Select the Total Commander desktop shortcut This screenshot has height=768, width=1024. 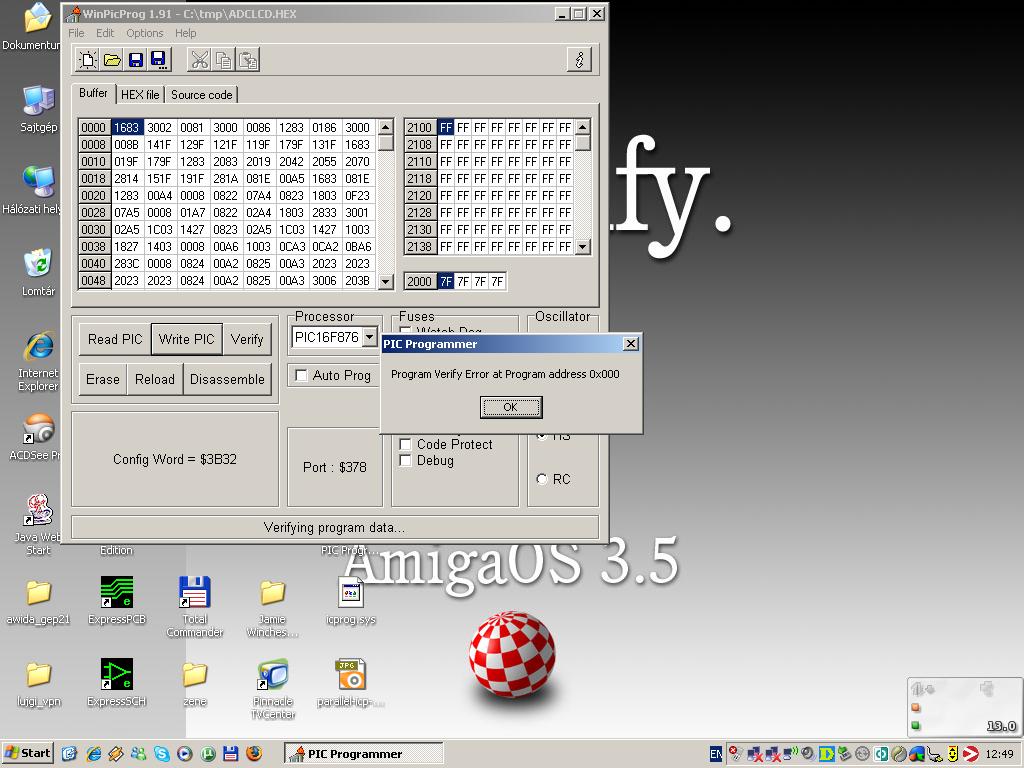[195, 606]
